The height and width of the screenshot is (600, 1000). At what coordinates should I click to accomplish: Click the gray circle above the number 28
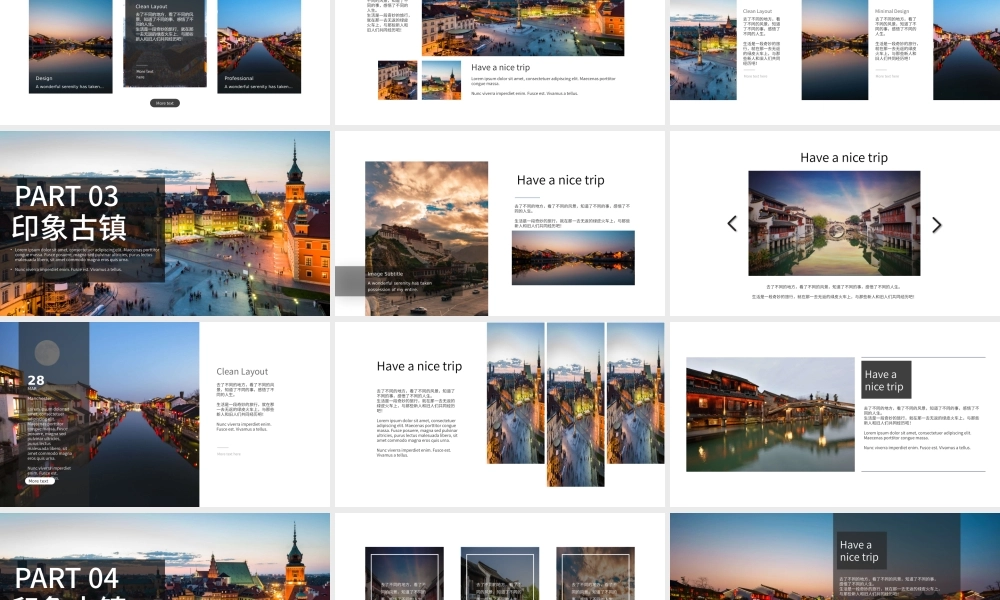(47, 352)
